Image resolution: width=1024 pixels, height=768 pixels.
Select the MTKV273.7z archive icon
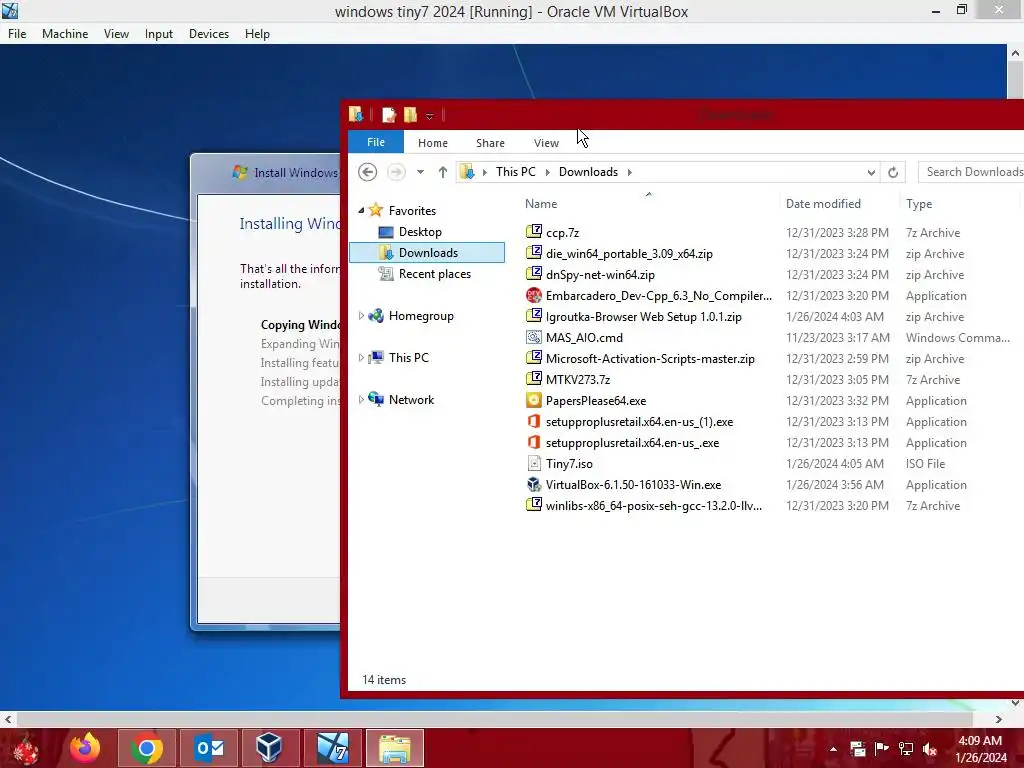534,379
